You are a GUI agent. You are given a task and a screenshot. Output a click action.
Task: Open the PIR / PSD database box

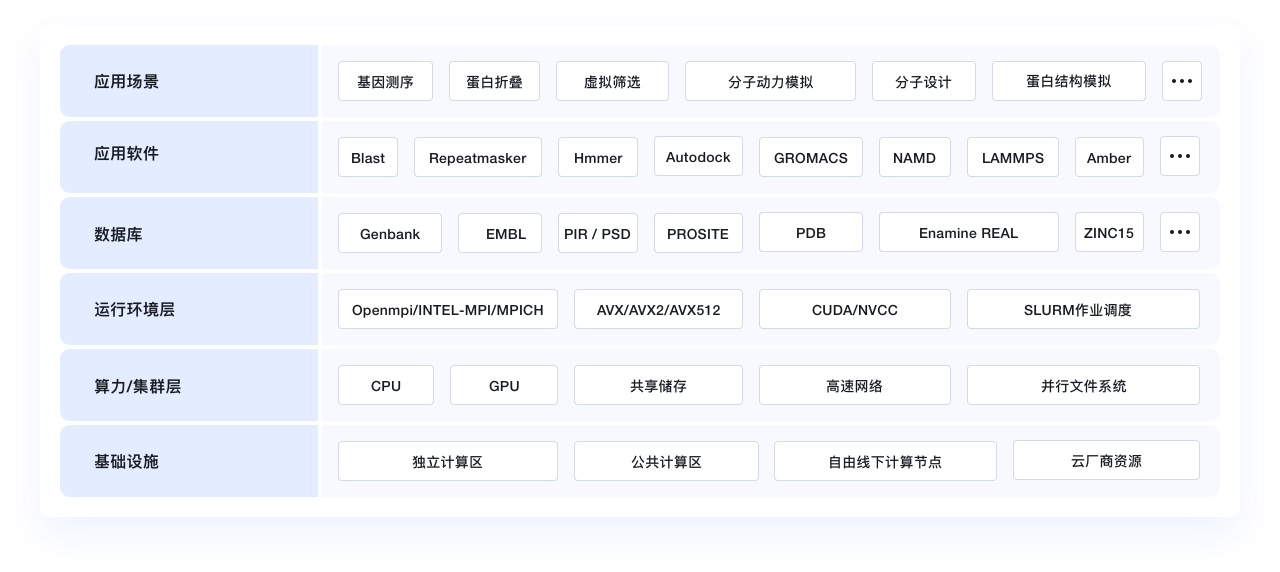click(x=598, y=233)
